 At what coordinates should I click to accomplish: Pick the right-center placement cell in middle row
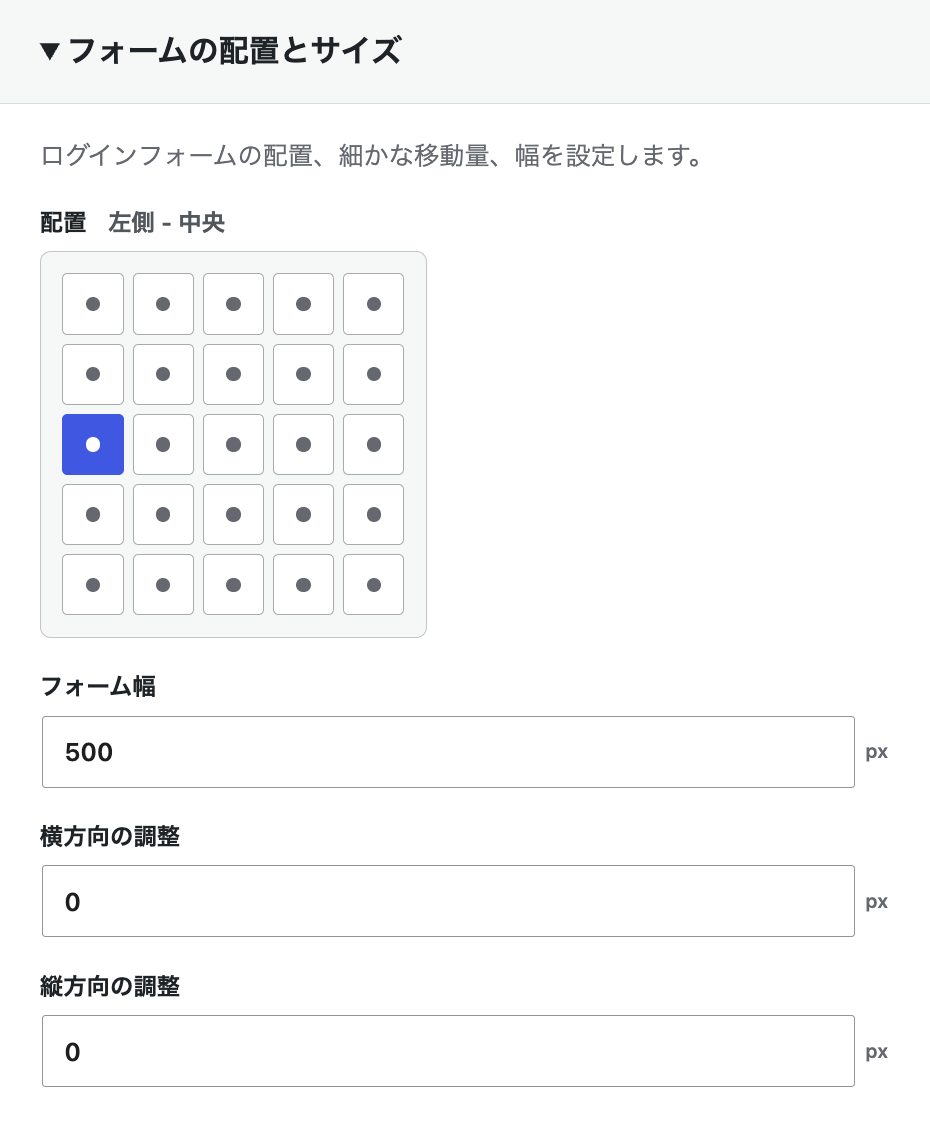[x=374, y=444]
